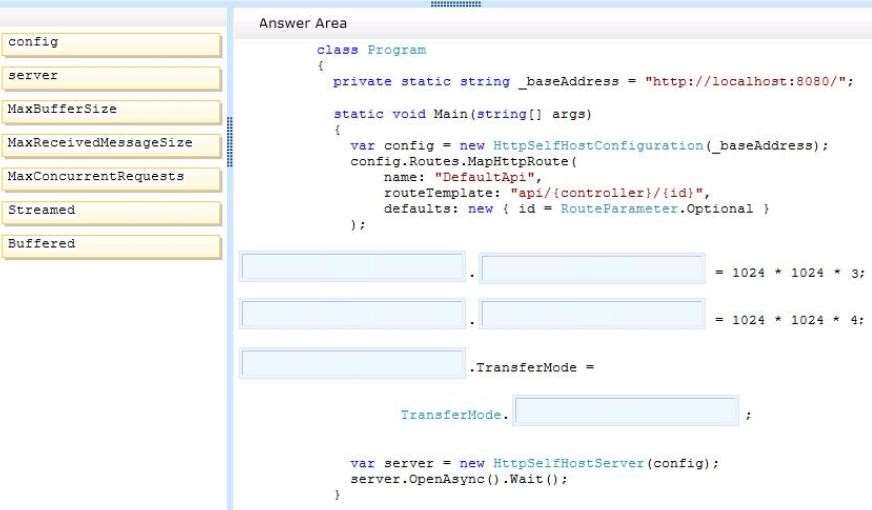
Task: Click the 'name: "DefaultApi"' line
Action: pyautogui.click(x=463, y=177)
